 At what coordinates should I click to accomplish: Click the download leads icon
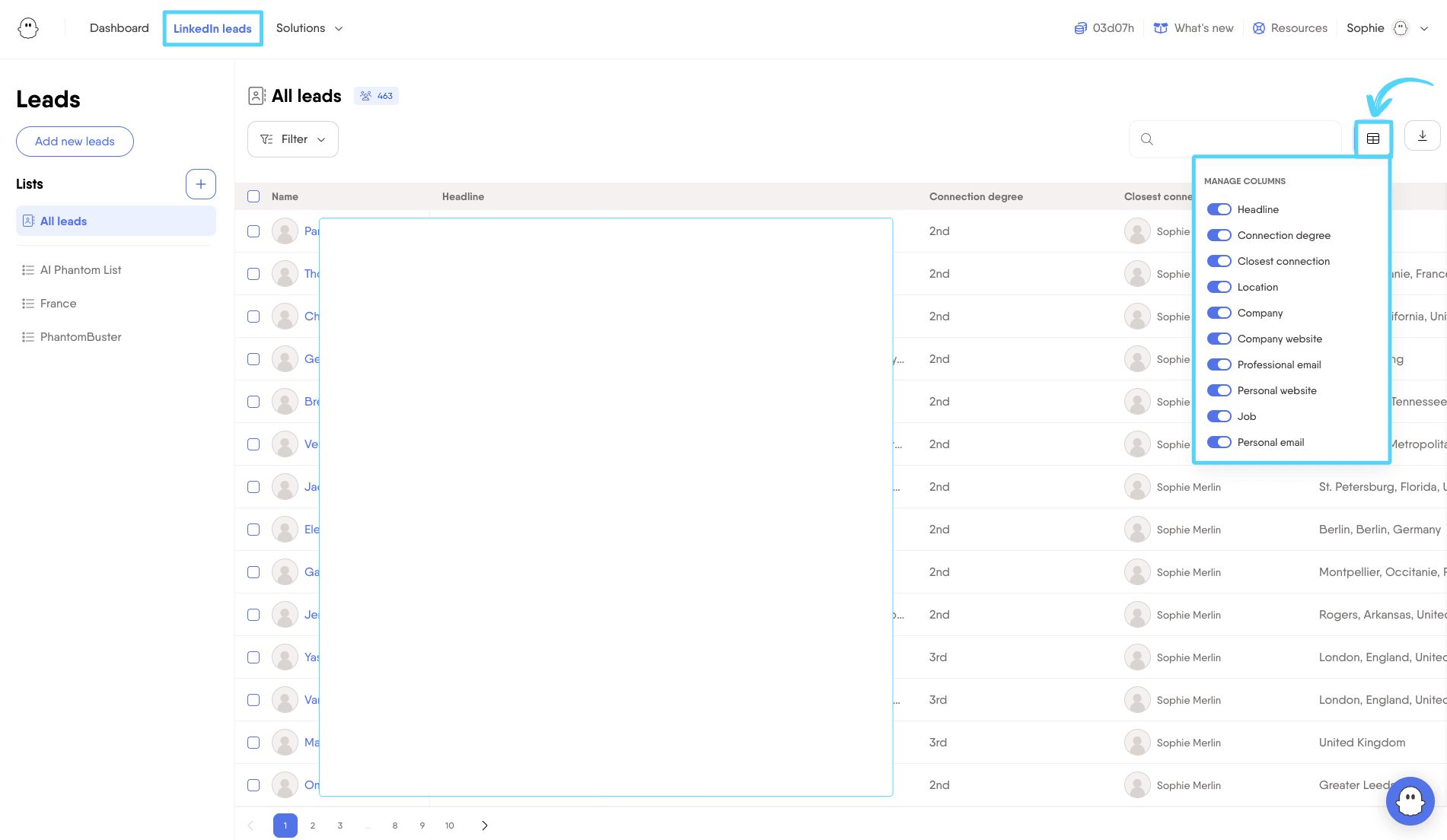tap(1422, 136)
